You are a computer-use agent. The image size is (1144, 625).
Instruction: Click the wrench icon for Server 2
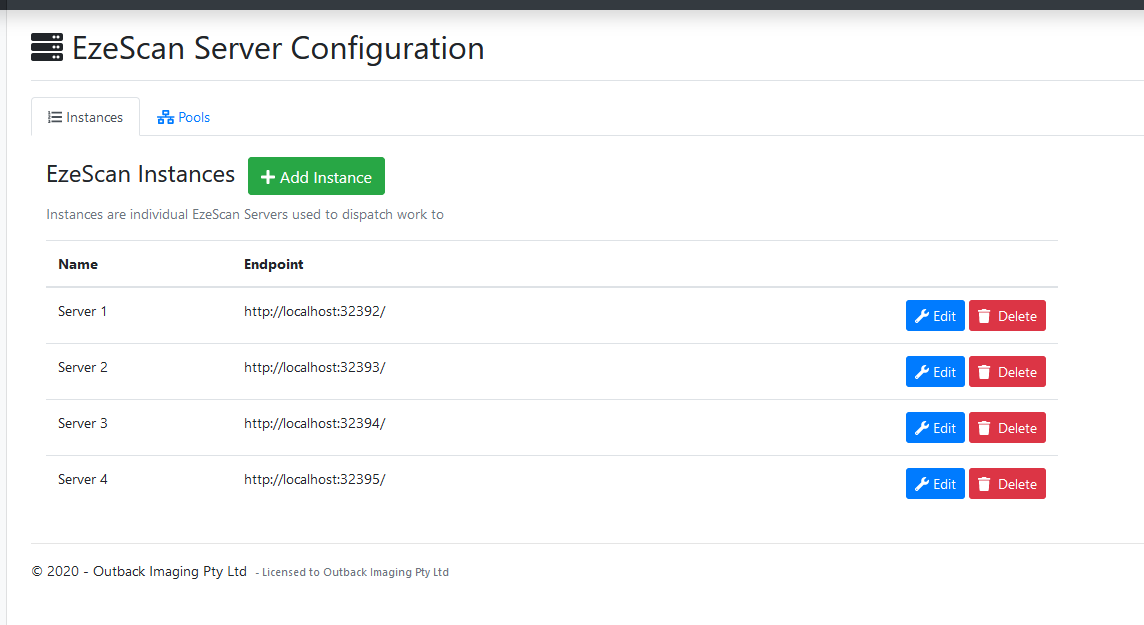922,372
